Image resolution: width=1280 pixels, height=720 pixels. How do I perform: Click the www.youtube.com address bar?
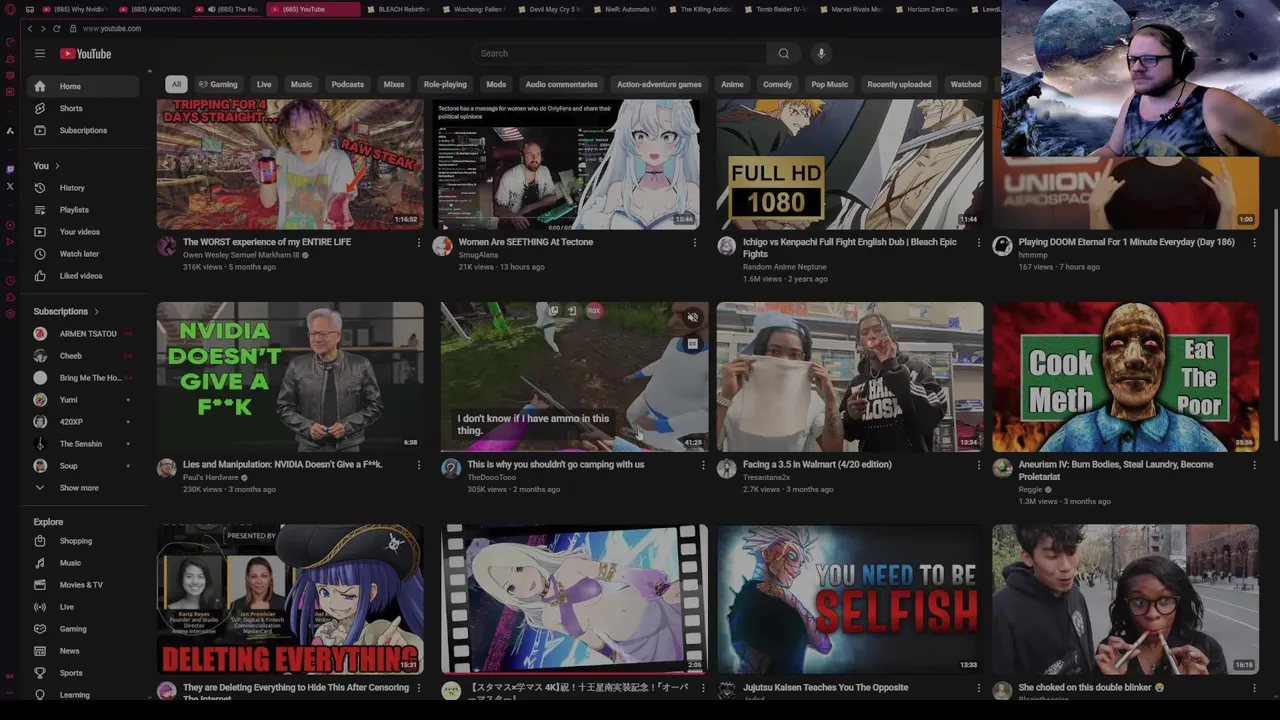tap(112, 29)
